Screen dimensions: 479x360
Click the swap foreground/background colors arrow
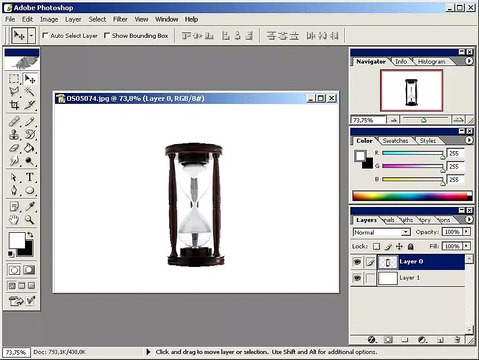[30, 235]
